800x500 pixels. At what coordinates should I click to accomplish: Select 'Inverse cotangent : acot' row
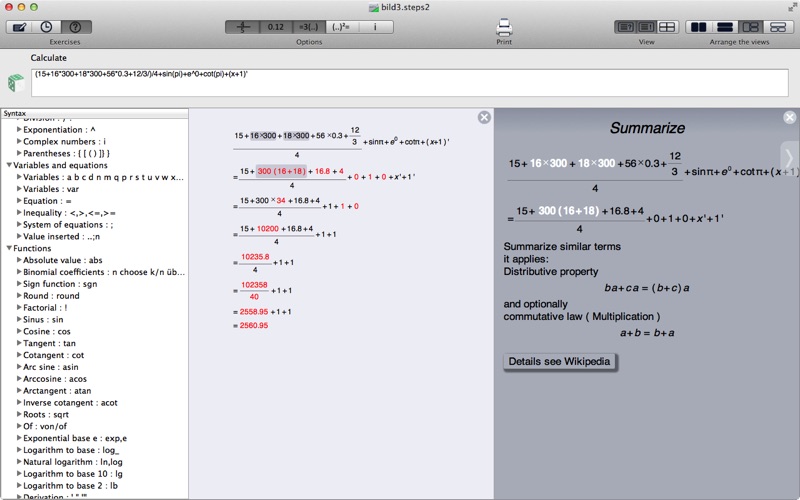[94, 403]
